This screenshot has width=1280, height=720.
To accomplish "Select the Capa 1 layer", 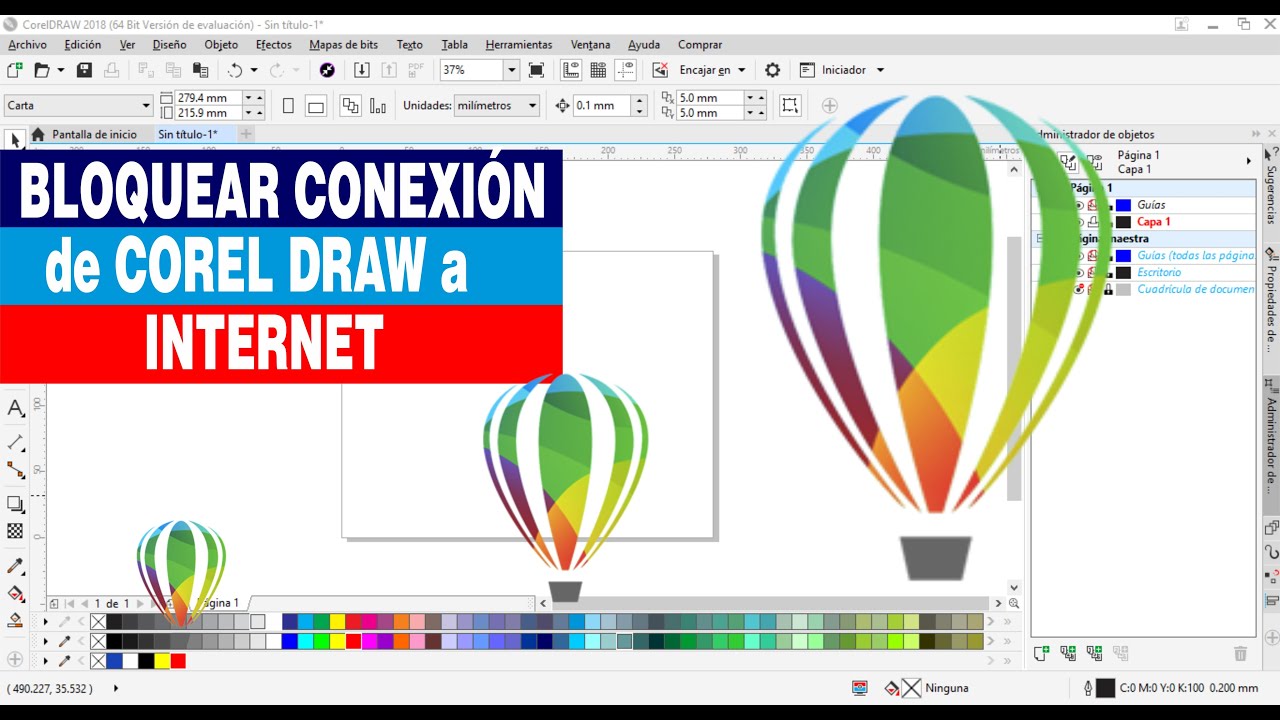I will point(1153,222).
